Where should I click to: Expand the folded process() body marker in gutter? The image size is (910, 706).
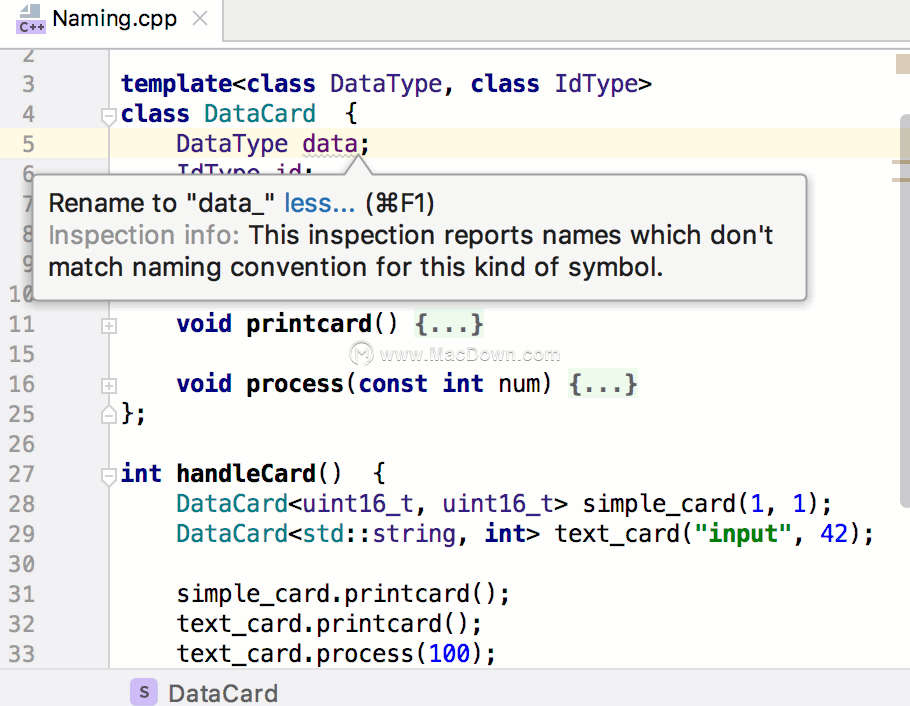[x=109, y=386]
